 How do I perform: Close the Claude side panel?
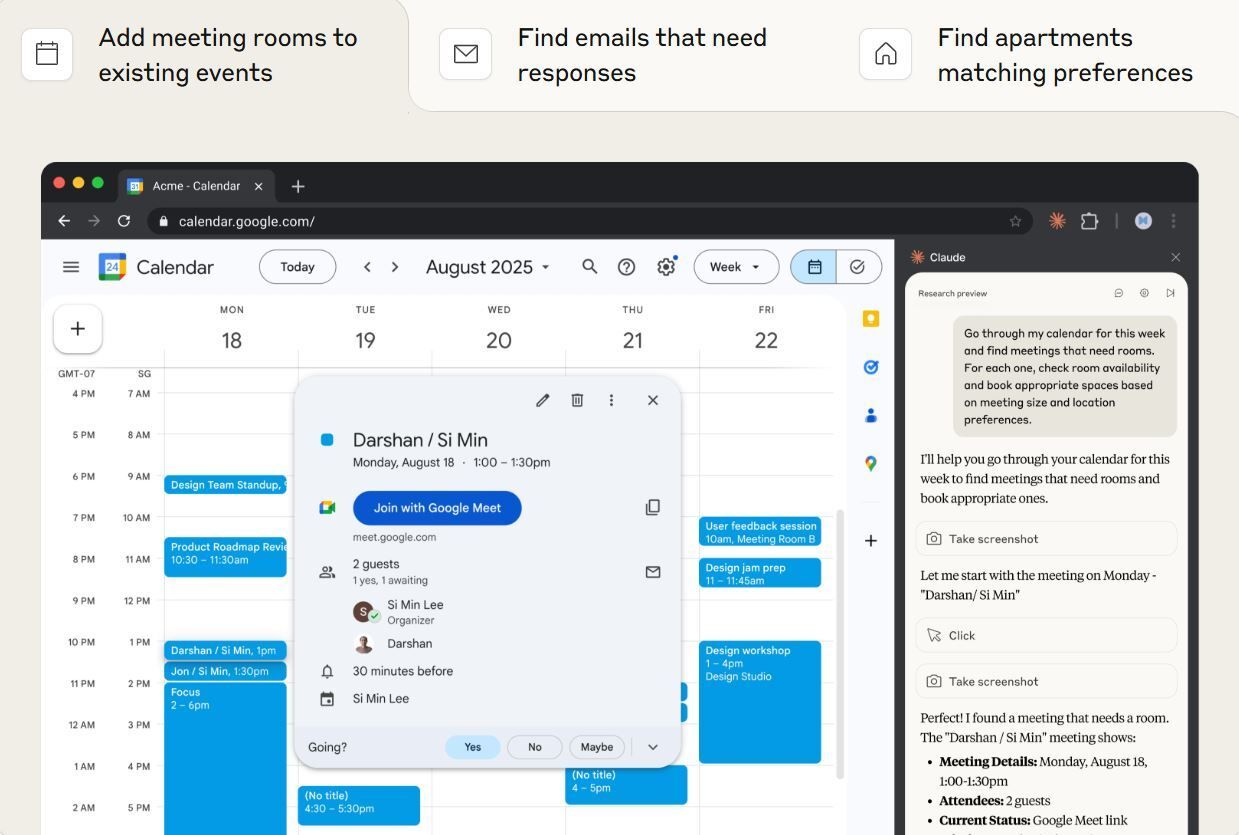[1175, 257]
